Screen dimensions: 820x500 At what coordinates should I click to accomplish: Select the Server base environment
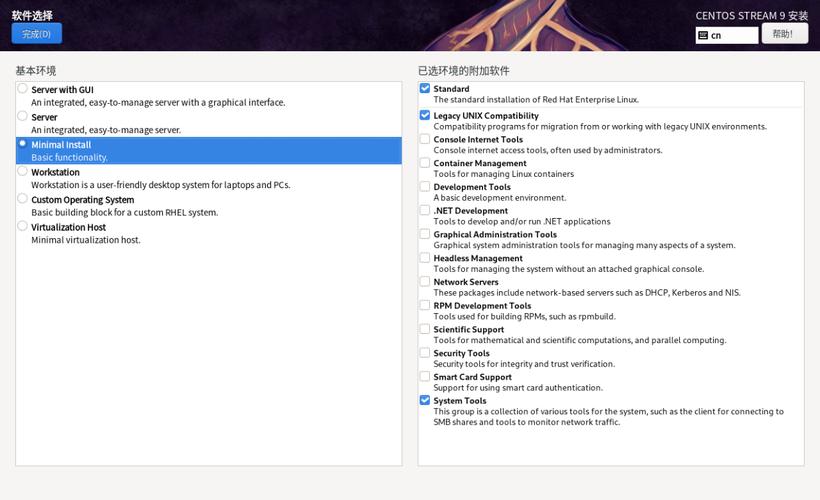click(23, 117)
